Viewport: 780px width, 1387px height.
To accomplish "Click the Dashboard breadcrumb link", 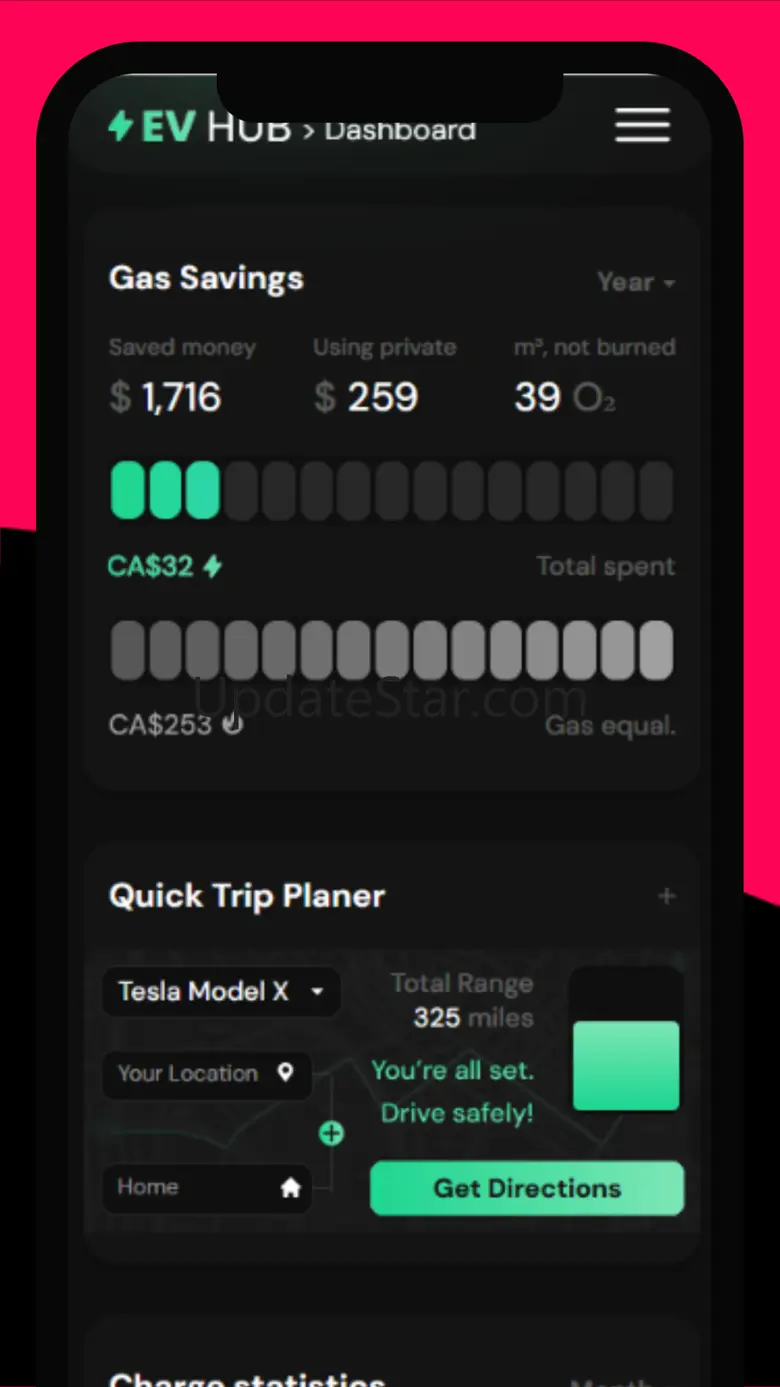I will coord(400,131).
